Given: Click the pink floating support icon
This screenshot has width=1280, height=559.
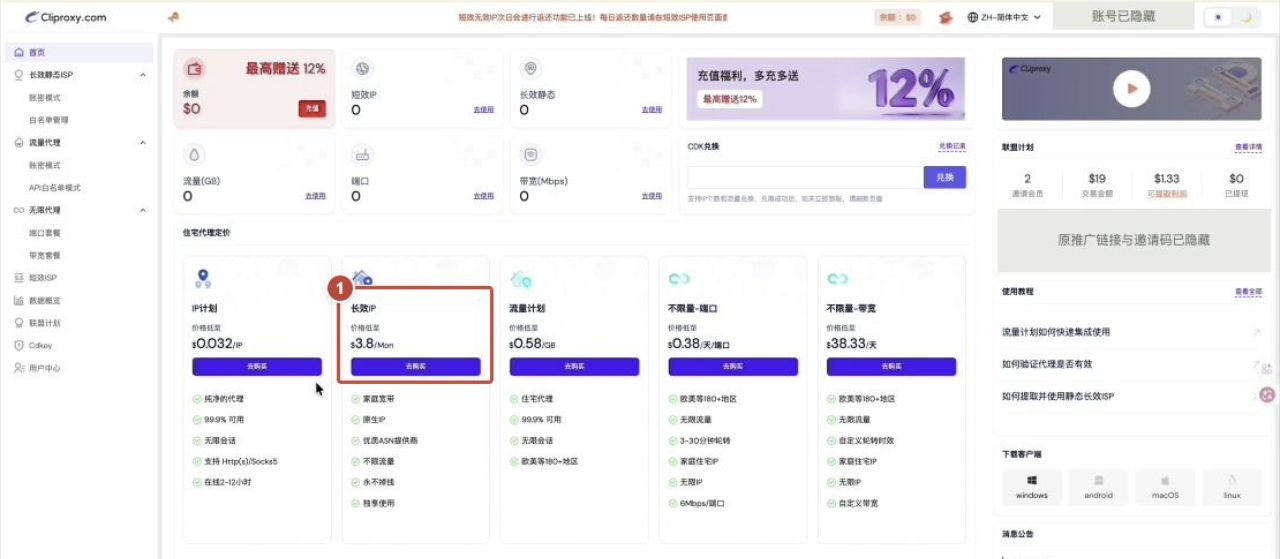Looking at the screenshot, I should [1267, 395].
